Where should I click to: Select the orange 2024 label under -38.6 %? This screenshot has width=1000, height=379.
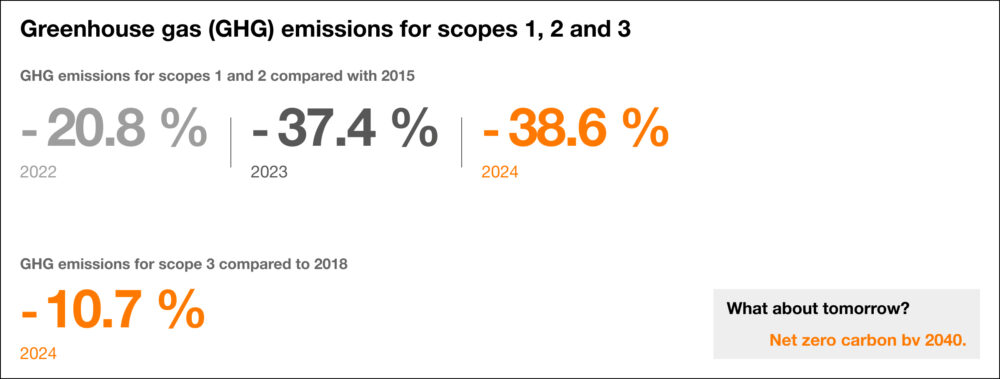[500, 172]
